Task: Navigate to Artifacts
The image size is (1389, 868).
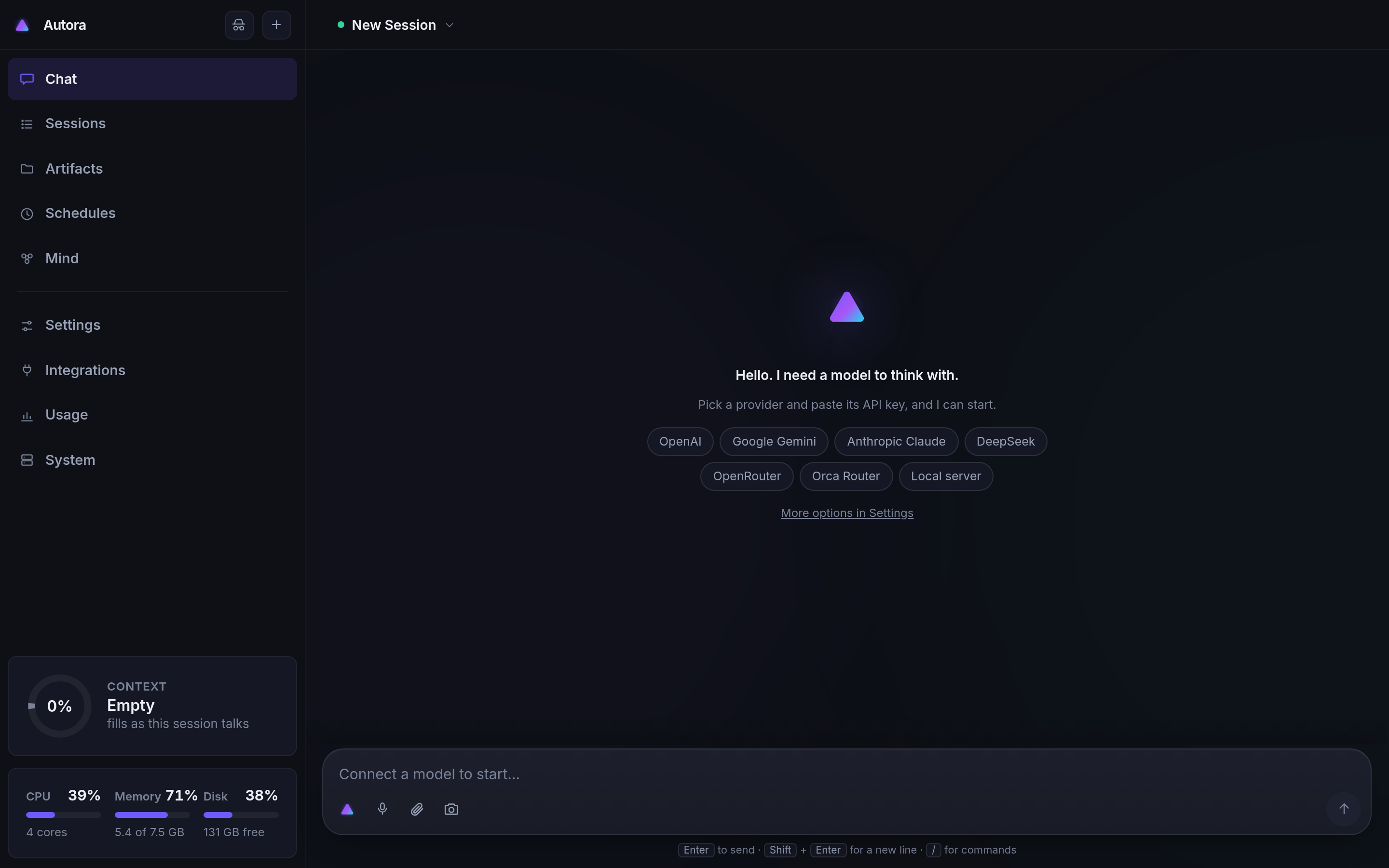Action: pyautogui.click(x=152, y=169)
